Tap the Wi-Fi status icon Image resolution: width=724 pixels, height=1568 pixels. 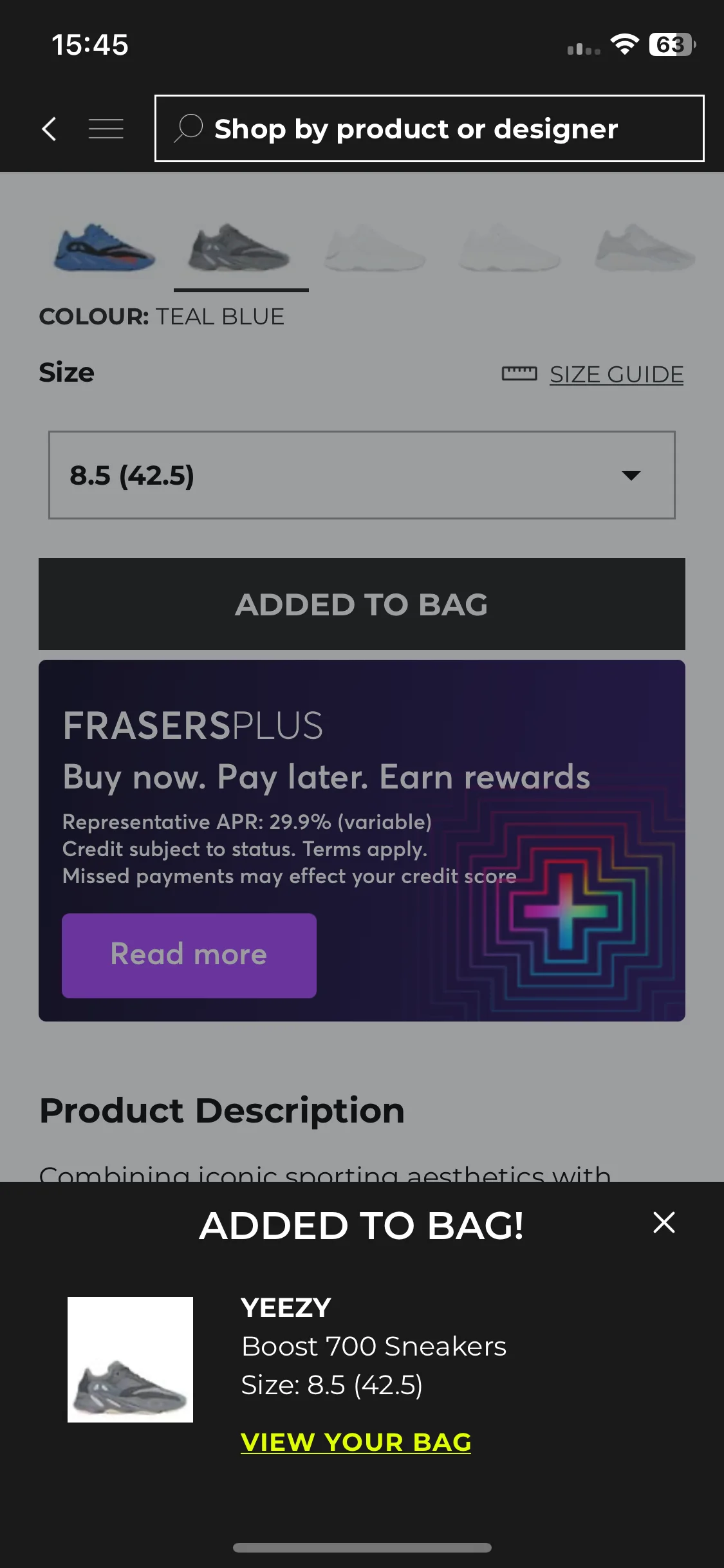coord(624,44)
